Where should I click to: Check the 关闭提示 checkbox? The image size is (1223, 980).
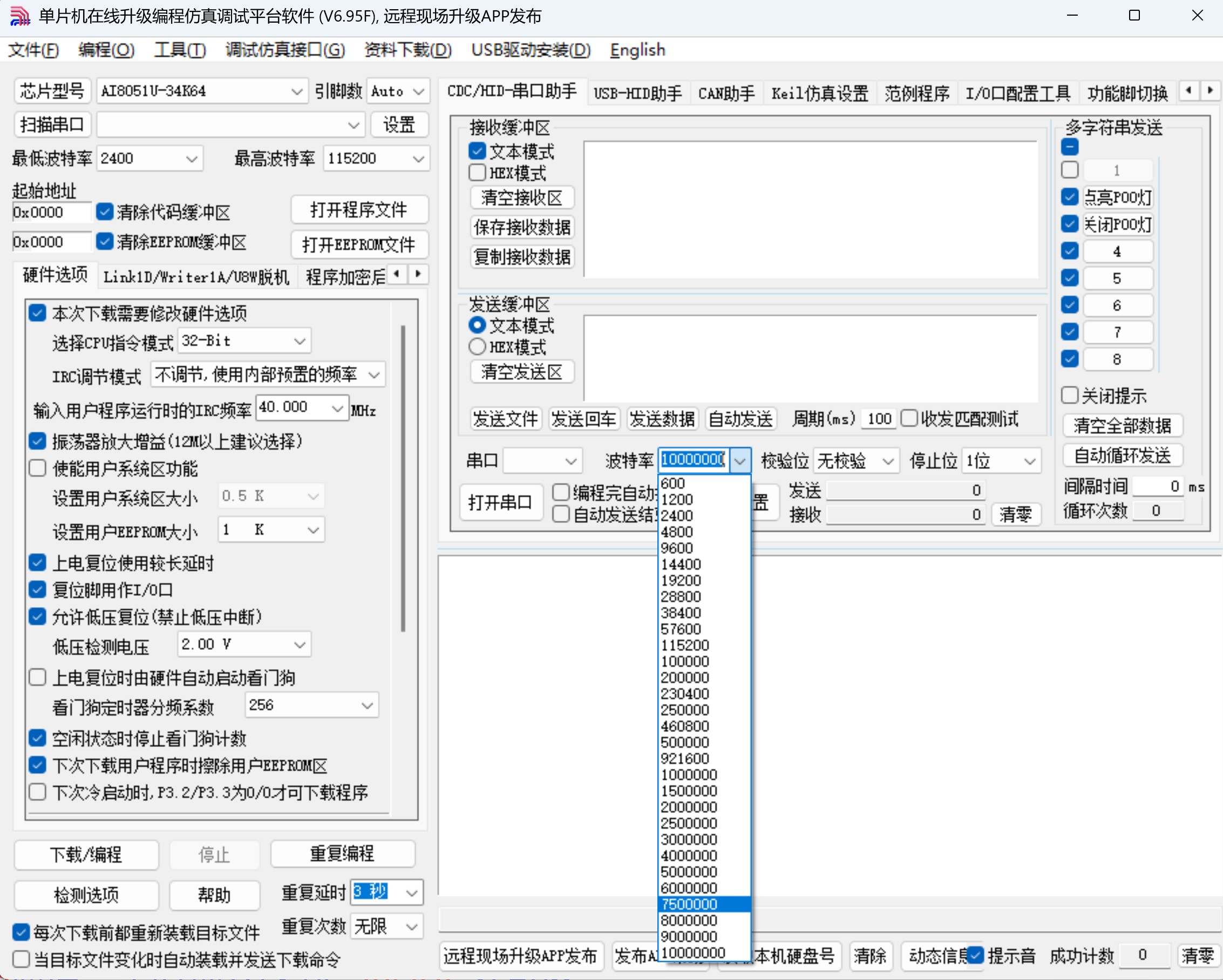click(1069, 394)
